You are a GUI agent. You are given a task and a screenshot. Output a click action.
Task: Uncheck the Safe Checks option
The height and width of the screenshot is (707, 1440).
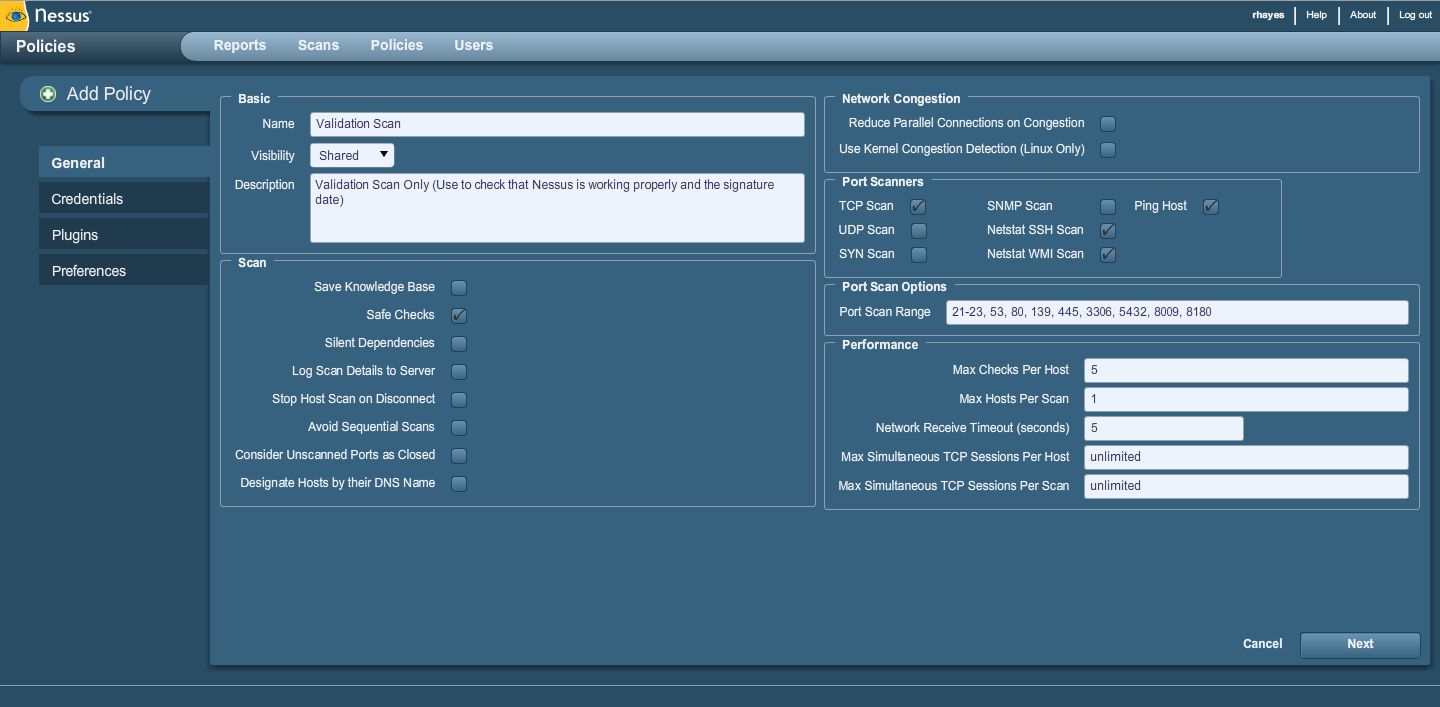point(459,316)
